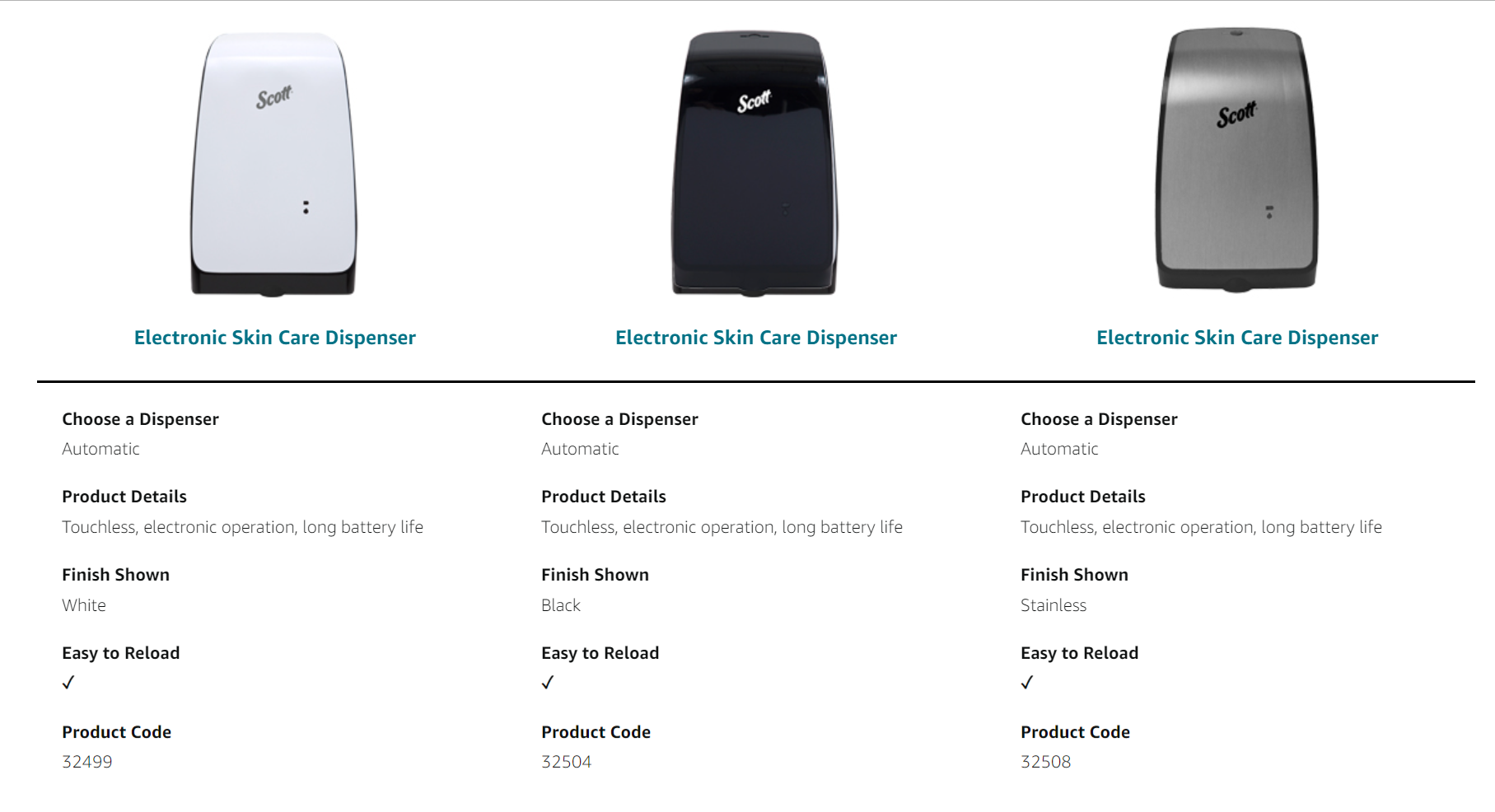Click the Easy to Reload checkmark above code 32504
The image size is (1495, 812).
coord(548,683)
